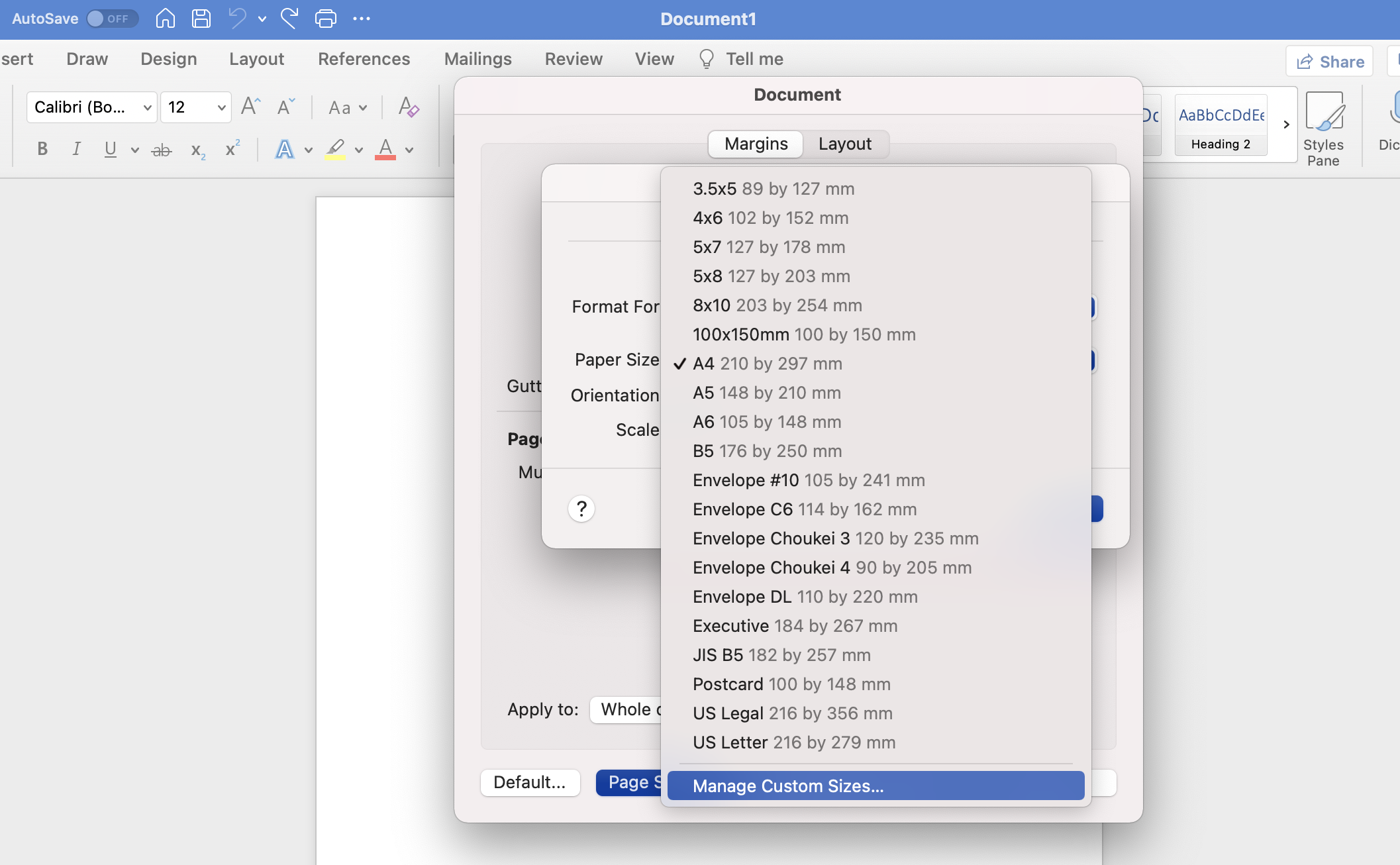Switch to the Layout ribbon tab
Image resolution: width=1400 pixels, height=865 pixels.
(x=256, y=59)
